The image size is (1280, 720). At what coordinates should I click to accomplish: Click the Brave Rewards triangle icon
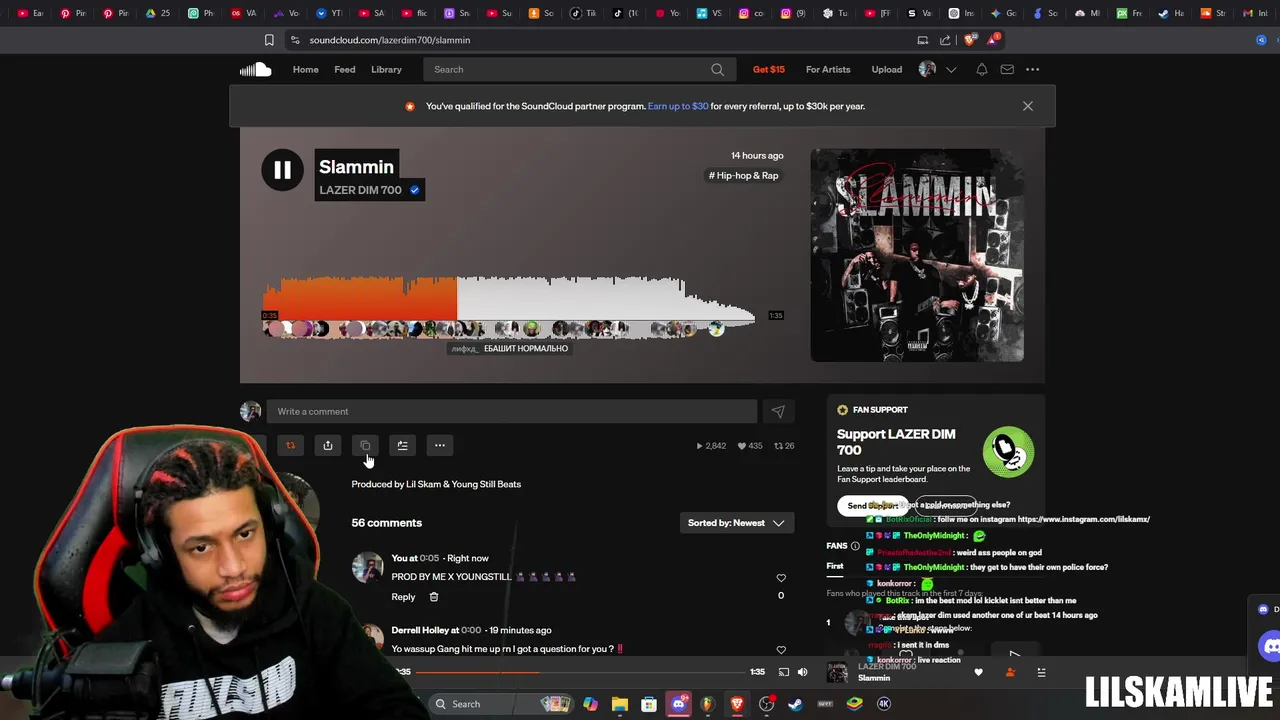click(992, 40)
